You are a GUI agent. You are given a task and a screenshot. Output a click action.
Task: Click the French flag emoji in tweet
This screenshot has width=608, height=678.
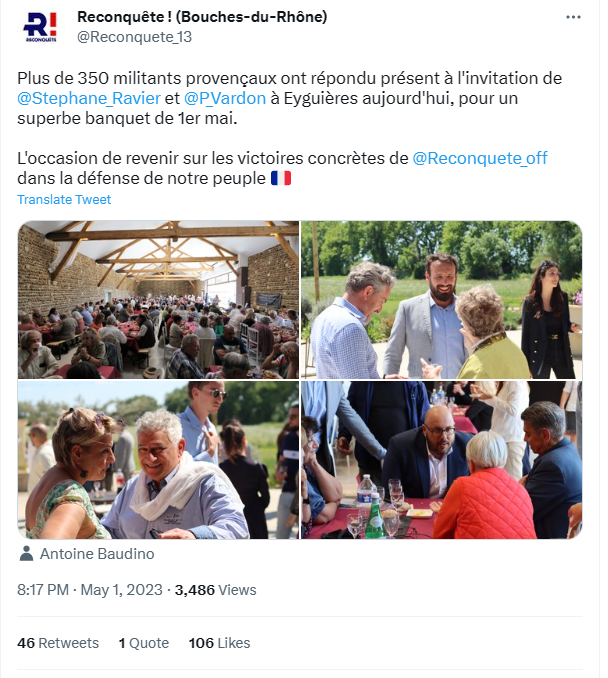coord(281,178)
